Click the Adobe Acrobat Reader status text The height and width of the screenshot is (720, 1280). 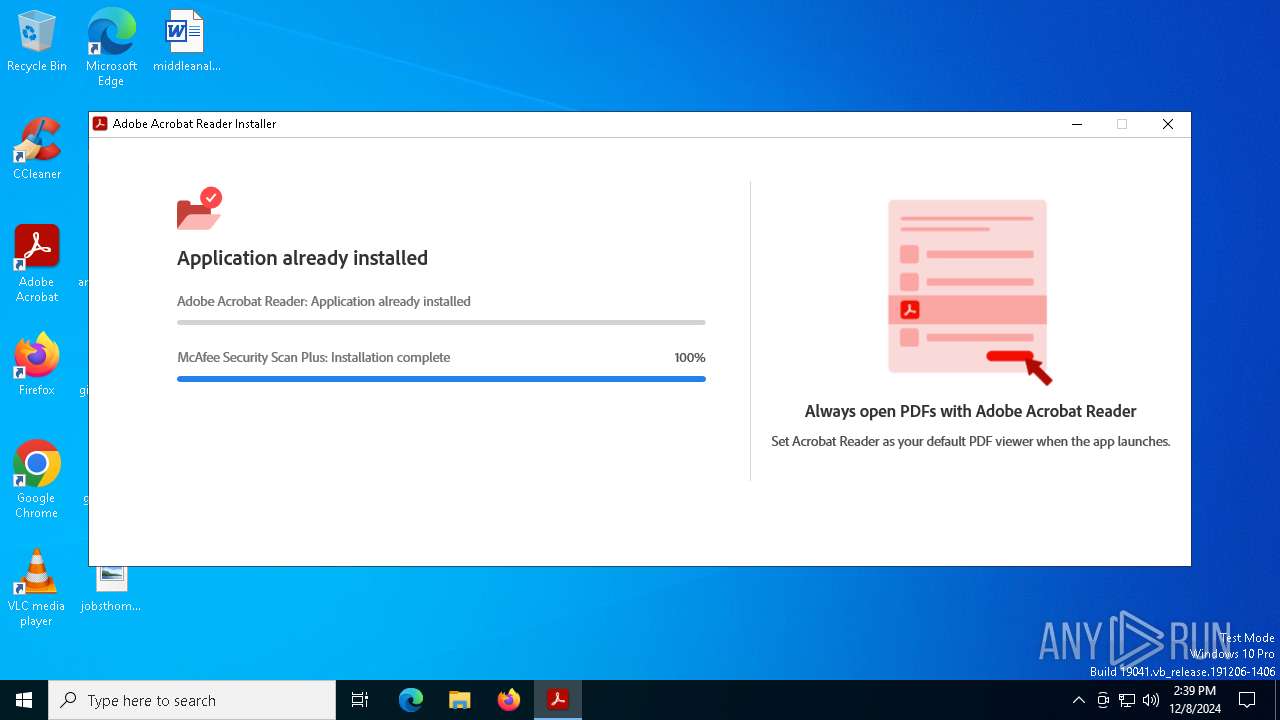324,301
